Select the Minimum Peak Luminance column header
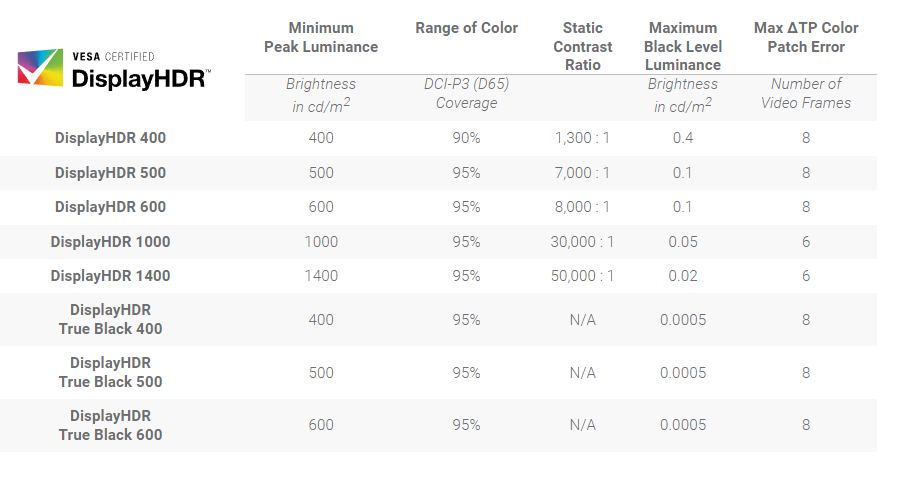This screenshot has width=897, height=477. 321,37
